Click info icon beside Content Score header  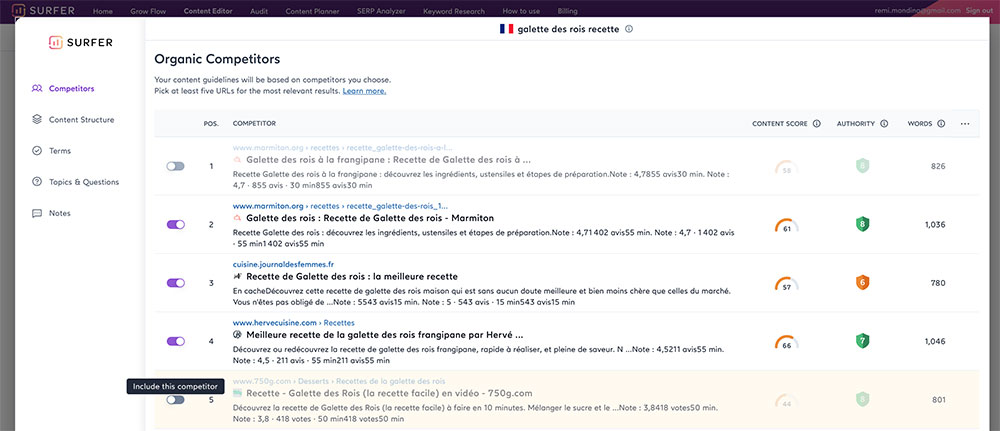point(816,124)
